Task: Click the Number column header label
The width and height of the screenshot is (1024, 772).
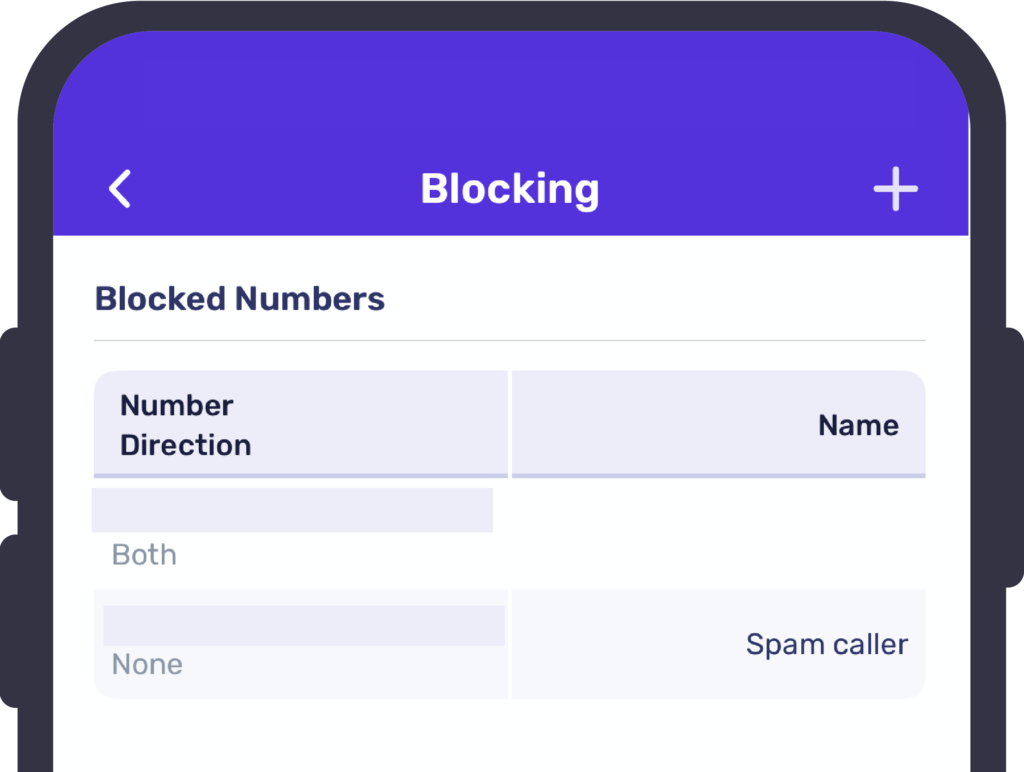Action: (177, 405)
